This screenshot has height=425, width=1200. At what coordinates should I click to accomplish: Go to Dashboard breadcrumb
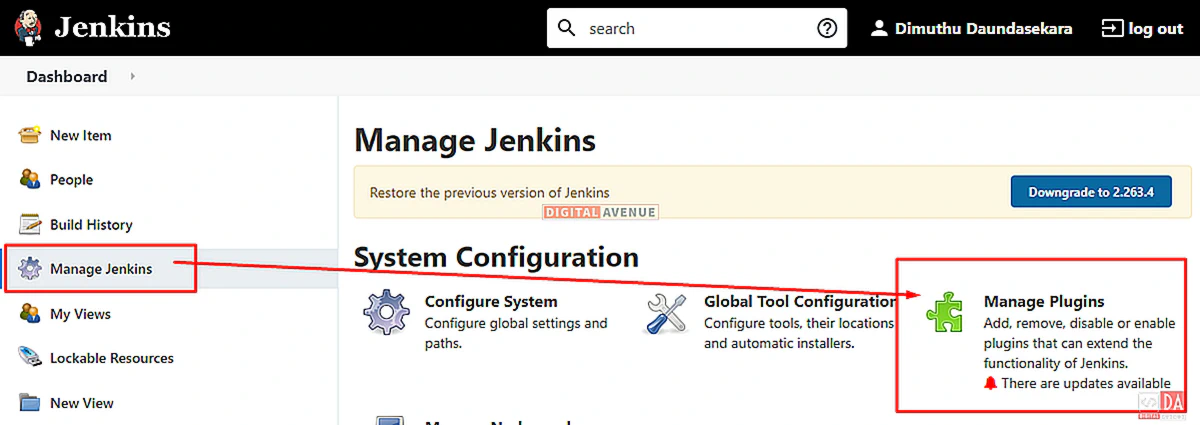66,76
